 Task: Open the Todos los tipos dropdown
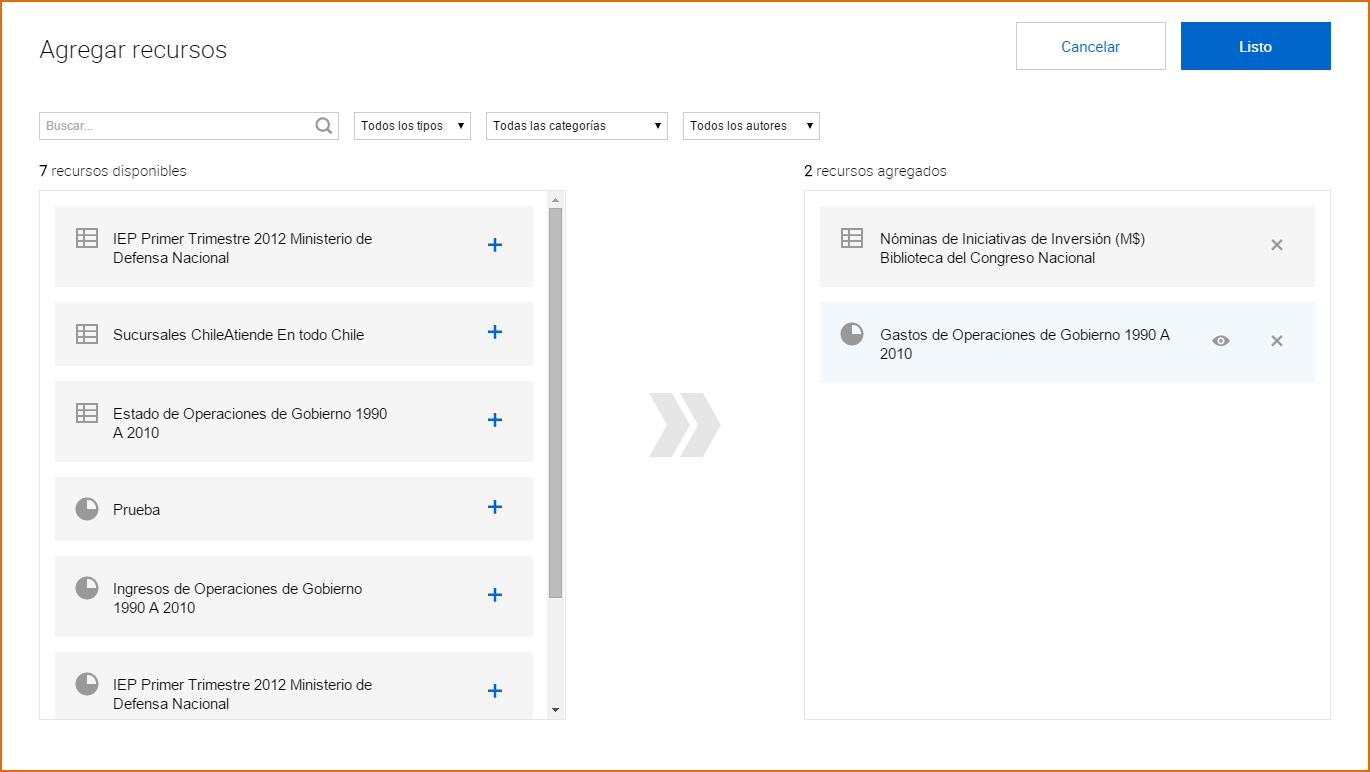412,126
